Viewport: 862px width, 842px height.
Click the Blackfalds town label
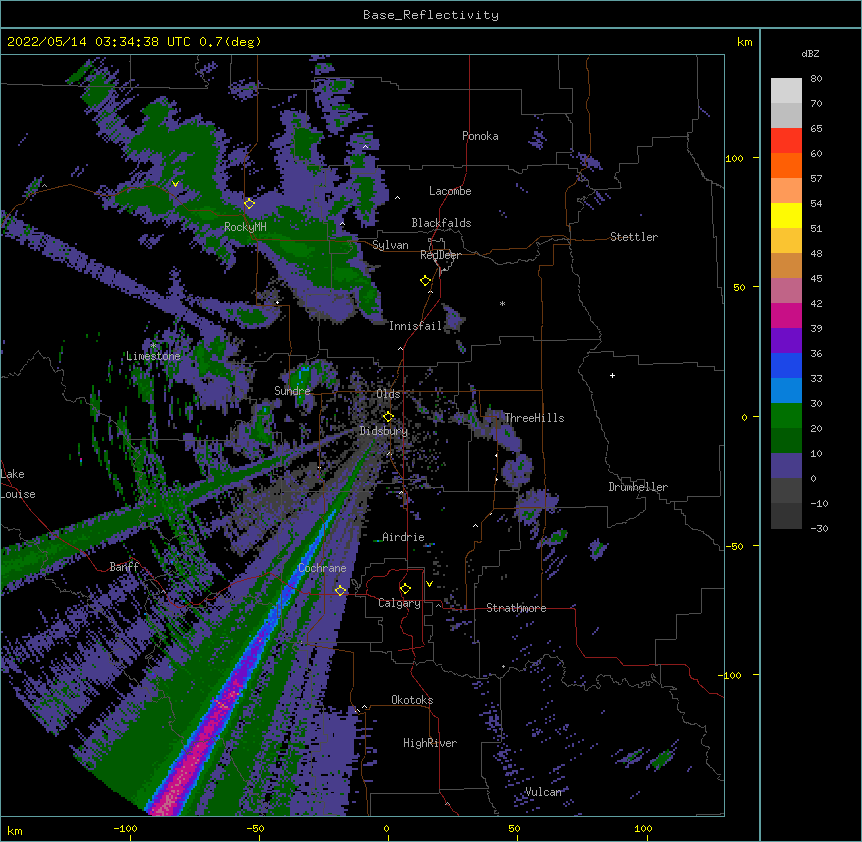pyautogui.click(x=441, y=223)
